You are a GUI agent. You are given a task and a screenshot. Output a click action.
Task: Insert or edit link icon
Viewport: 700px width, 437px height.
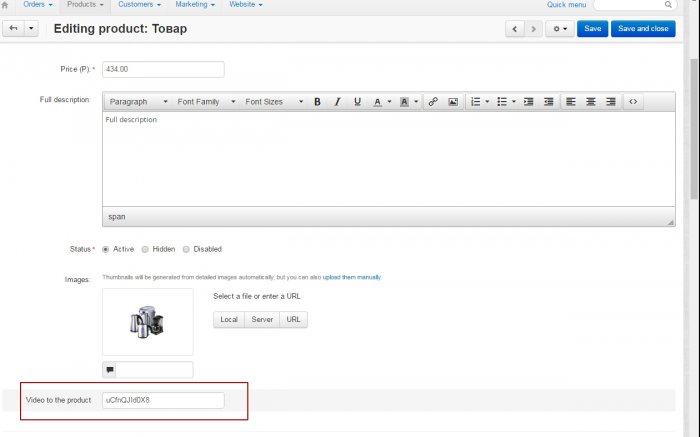[433, 102]
